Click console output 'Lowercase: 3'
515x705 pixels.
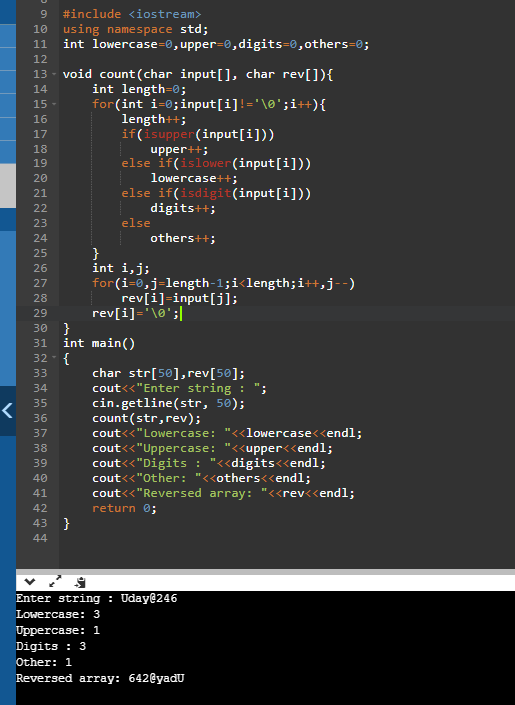58,614
